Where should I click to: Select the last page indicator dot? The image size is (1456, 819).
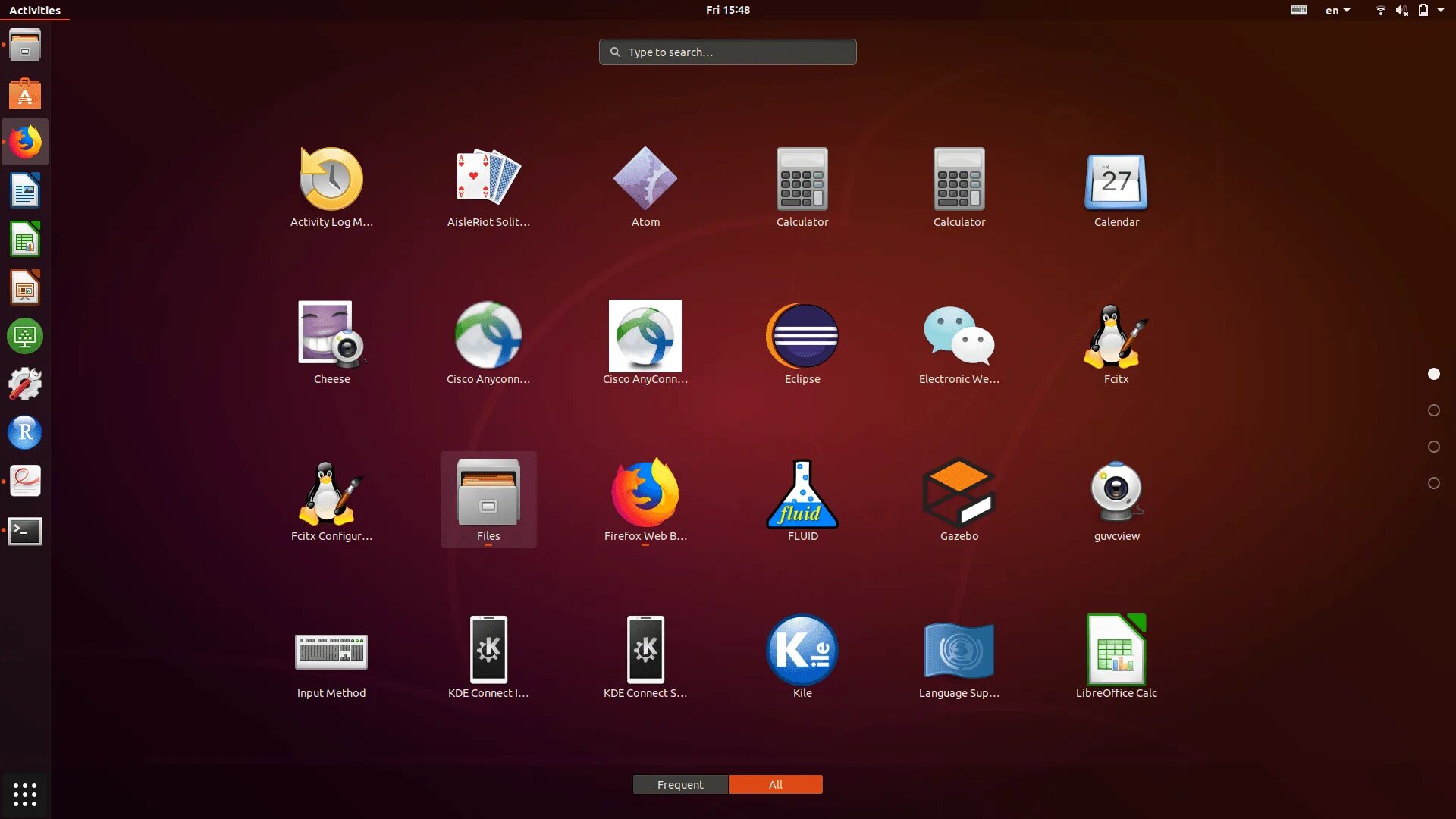click(x=1433, y=483)
